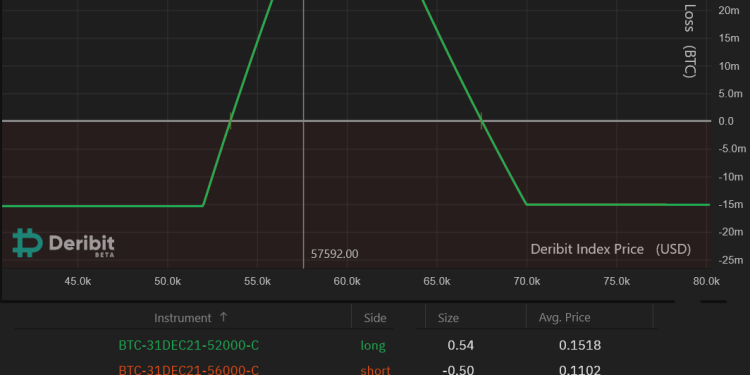Click size value -0.50
The width and height of the screenshot is (750, 375).
coord(458,370)
